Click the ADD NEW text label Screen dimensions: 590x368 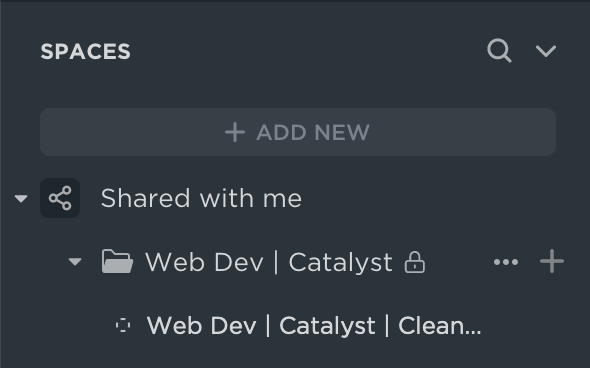tap(313, 132)
